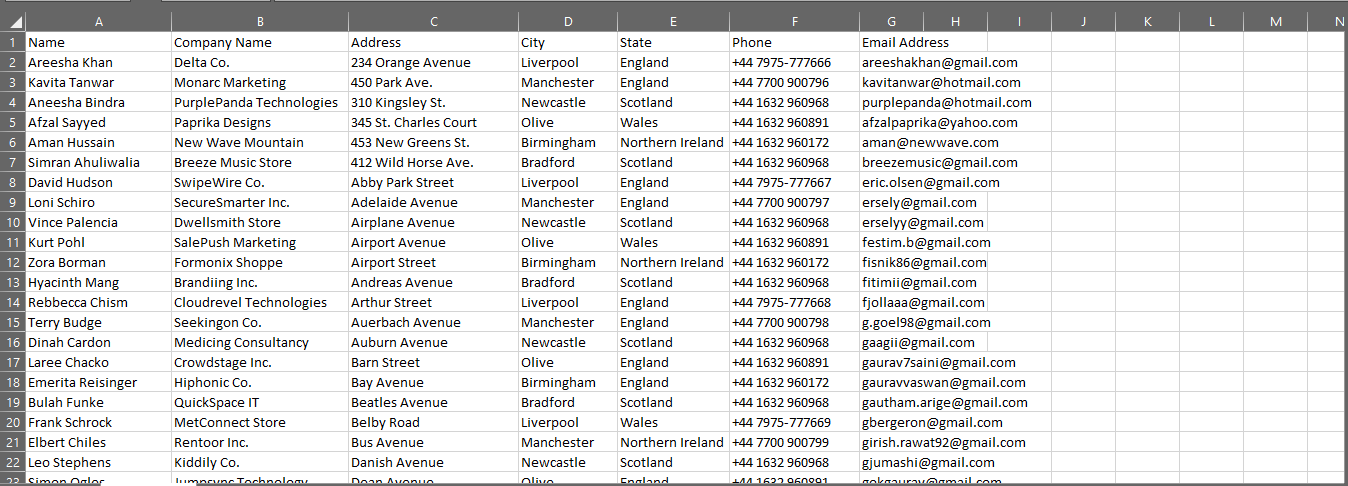This screenshot has width=1348, height=486.
Task: Click the Zora Borman name cell
Action: (x=66, y=263)
